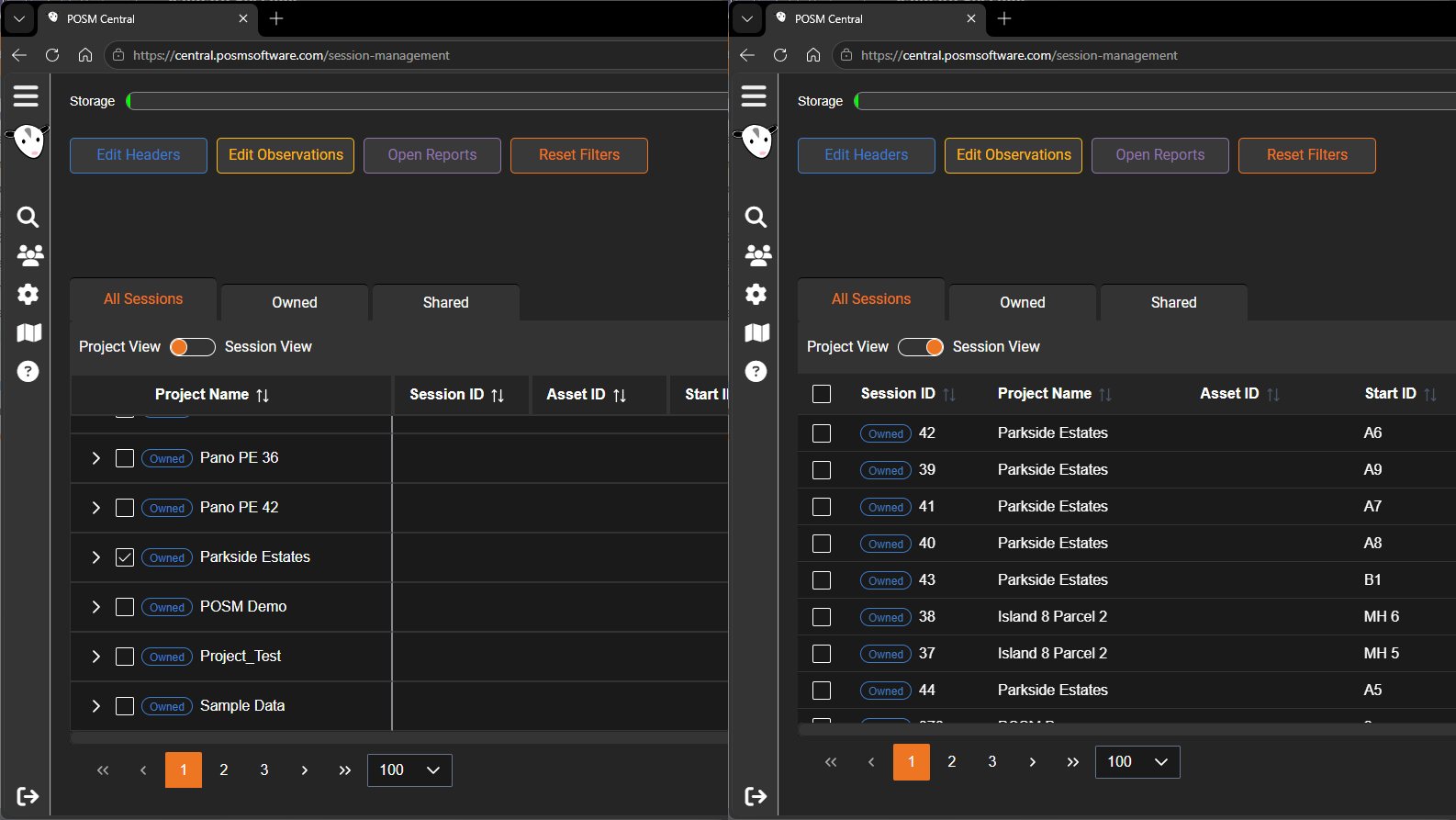
Task: Open page size dropdown in right window
Action: coord(1137,762)
